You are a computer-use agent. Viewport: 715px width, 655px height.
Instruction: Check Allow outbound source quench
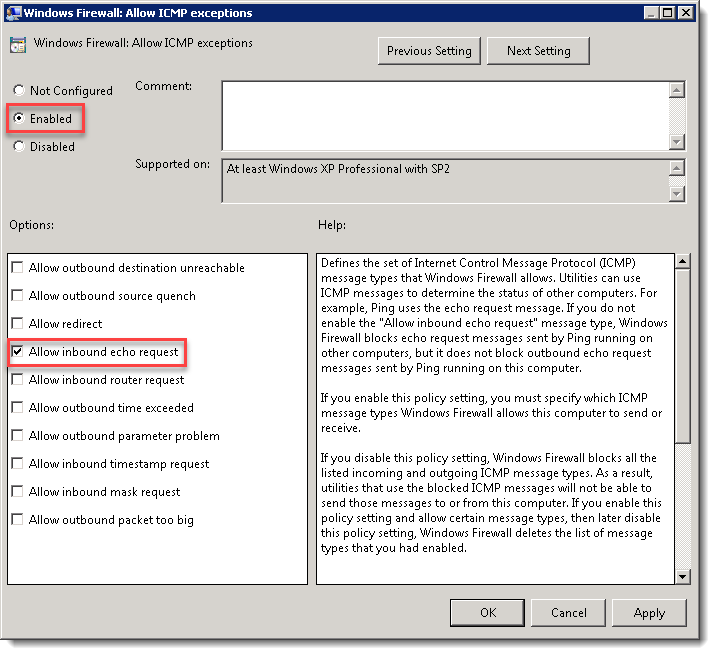(17, 296)
